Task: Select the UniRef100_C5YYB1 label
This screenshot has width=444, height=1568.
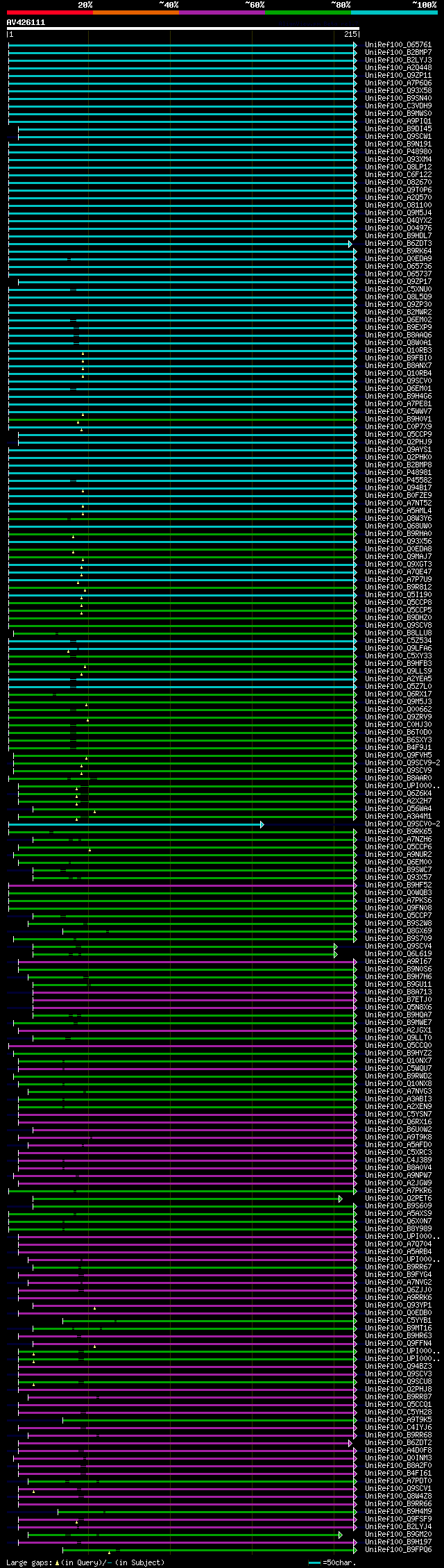Action: coord(398,1320)
